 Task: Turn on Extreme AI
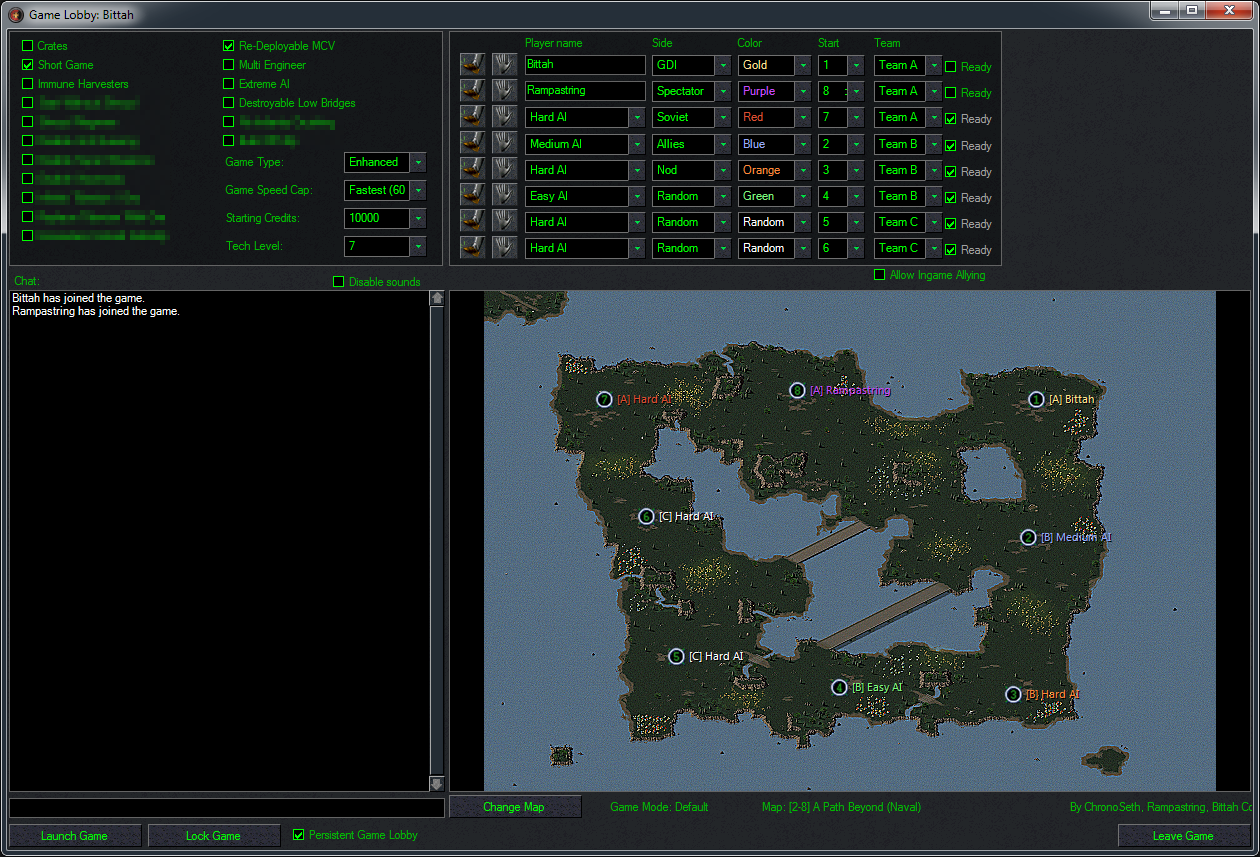229,84
